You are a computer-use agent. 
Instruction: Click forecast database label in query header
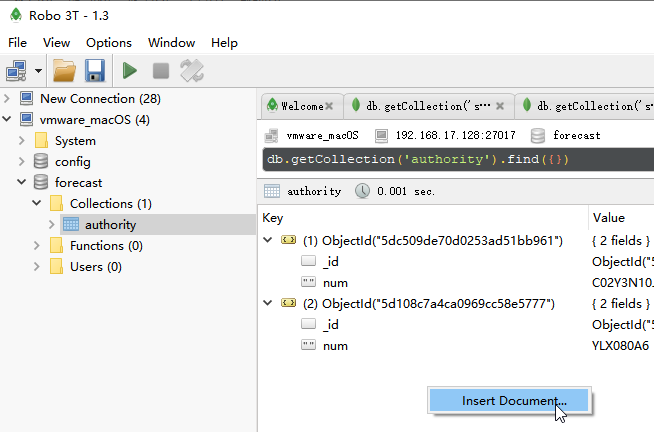pos(577,135)
